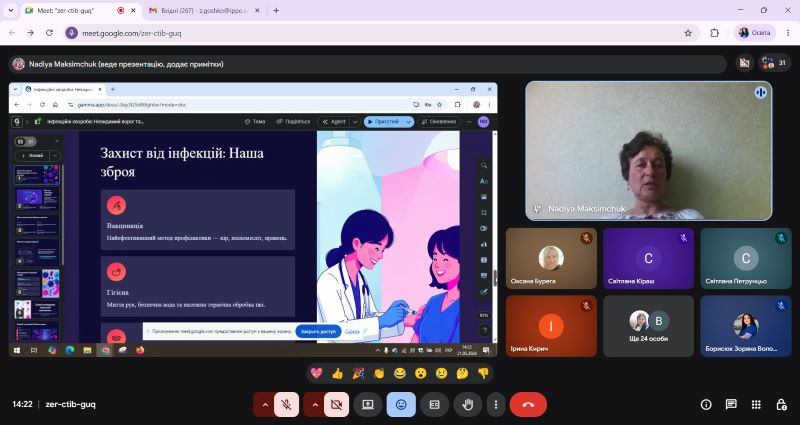Open Chrome three-dot menu
The image size is (800, 425).
[x=788, y=33]
